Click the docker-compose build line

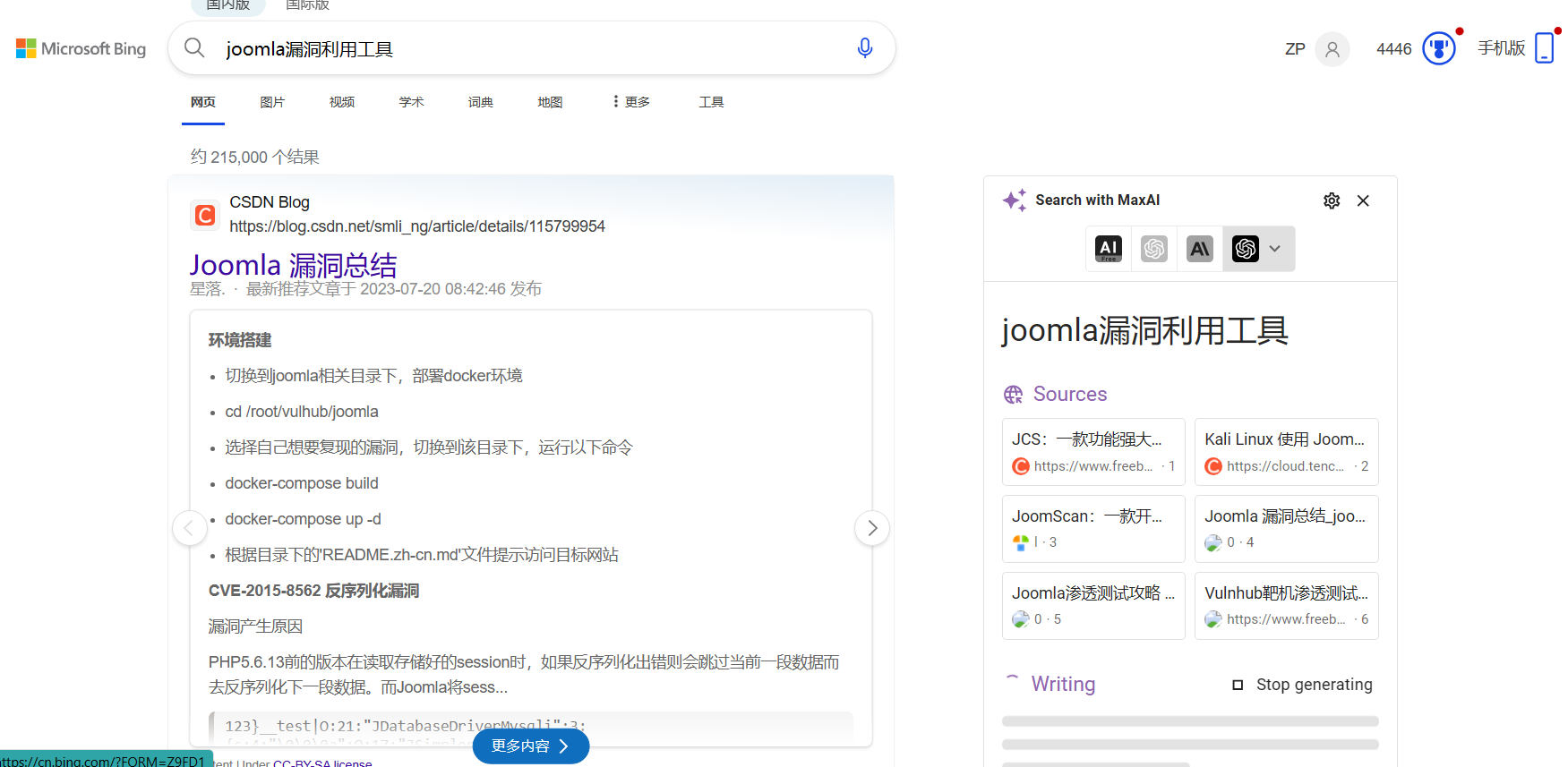pyautogui.click(x=302, y=483)
